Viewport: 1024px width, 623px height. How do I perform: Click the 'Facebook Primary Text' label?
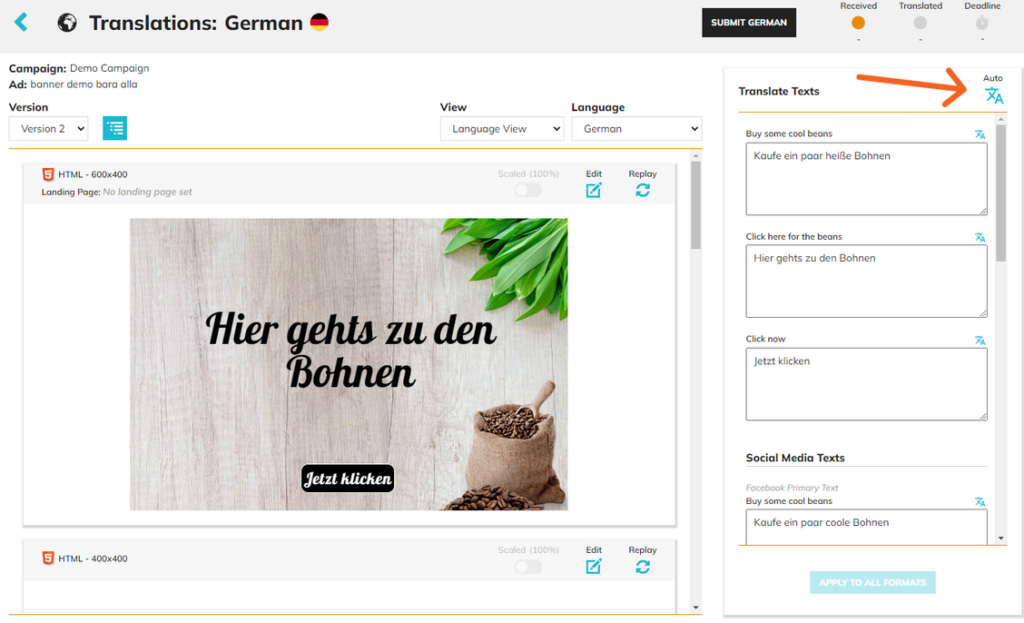[x=792, y=488]
